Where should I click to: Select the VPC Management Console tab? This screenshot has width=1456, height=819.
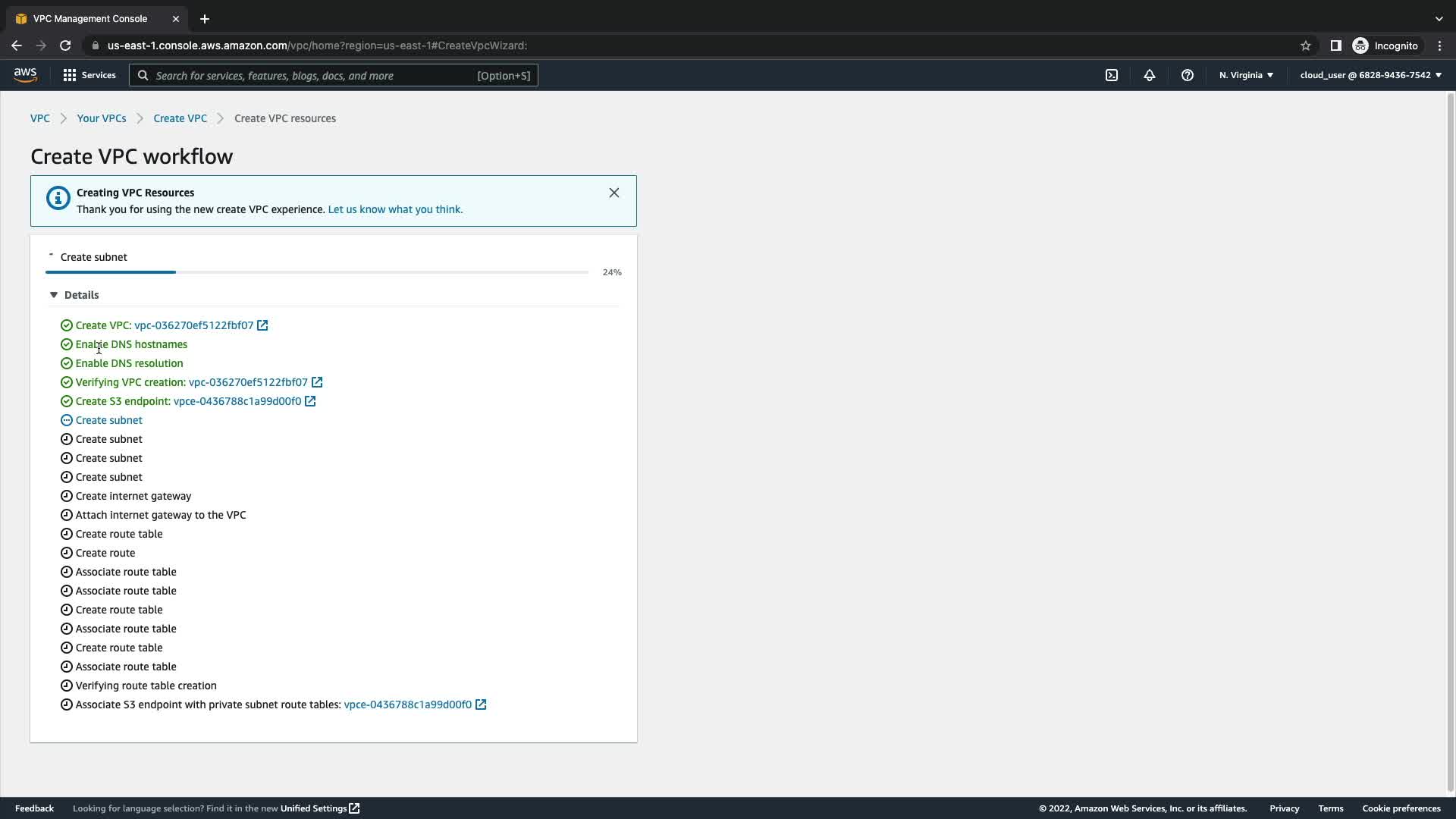pyautogui.click(x=90, y=18)
